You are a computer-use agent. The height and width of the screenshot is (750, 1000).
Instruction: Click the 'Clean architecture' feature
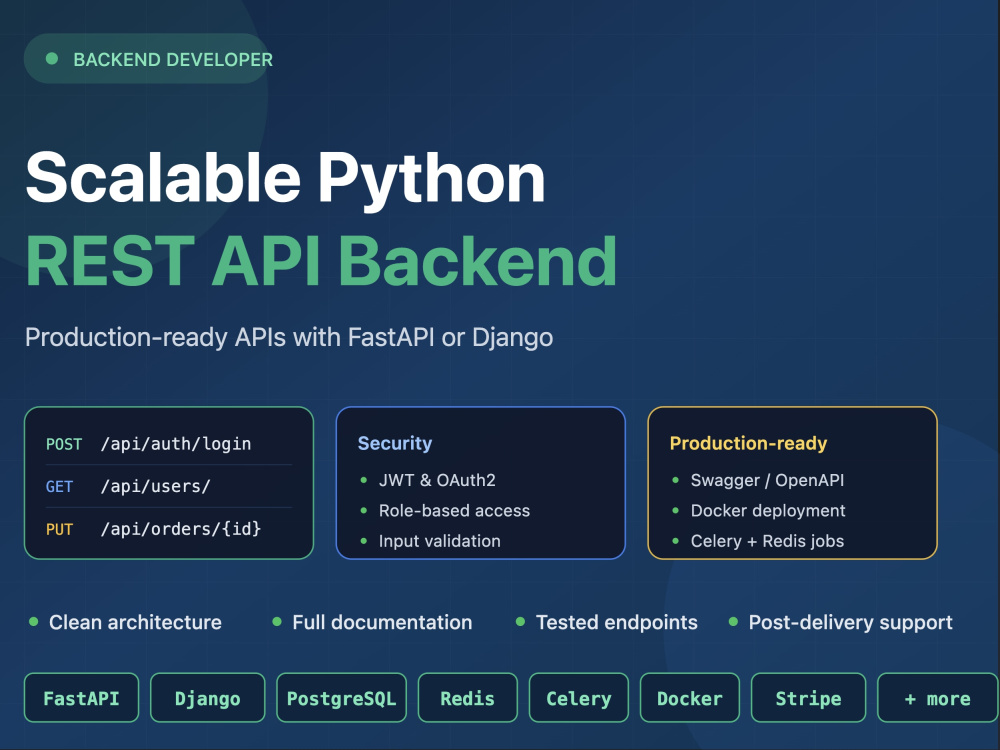click(126, 622)
